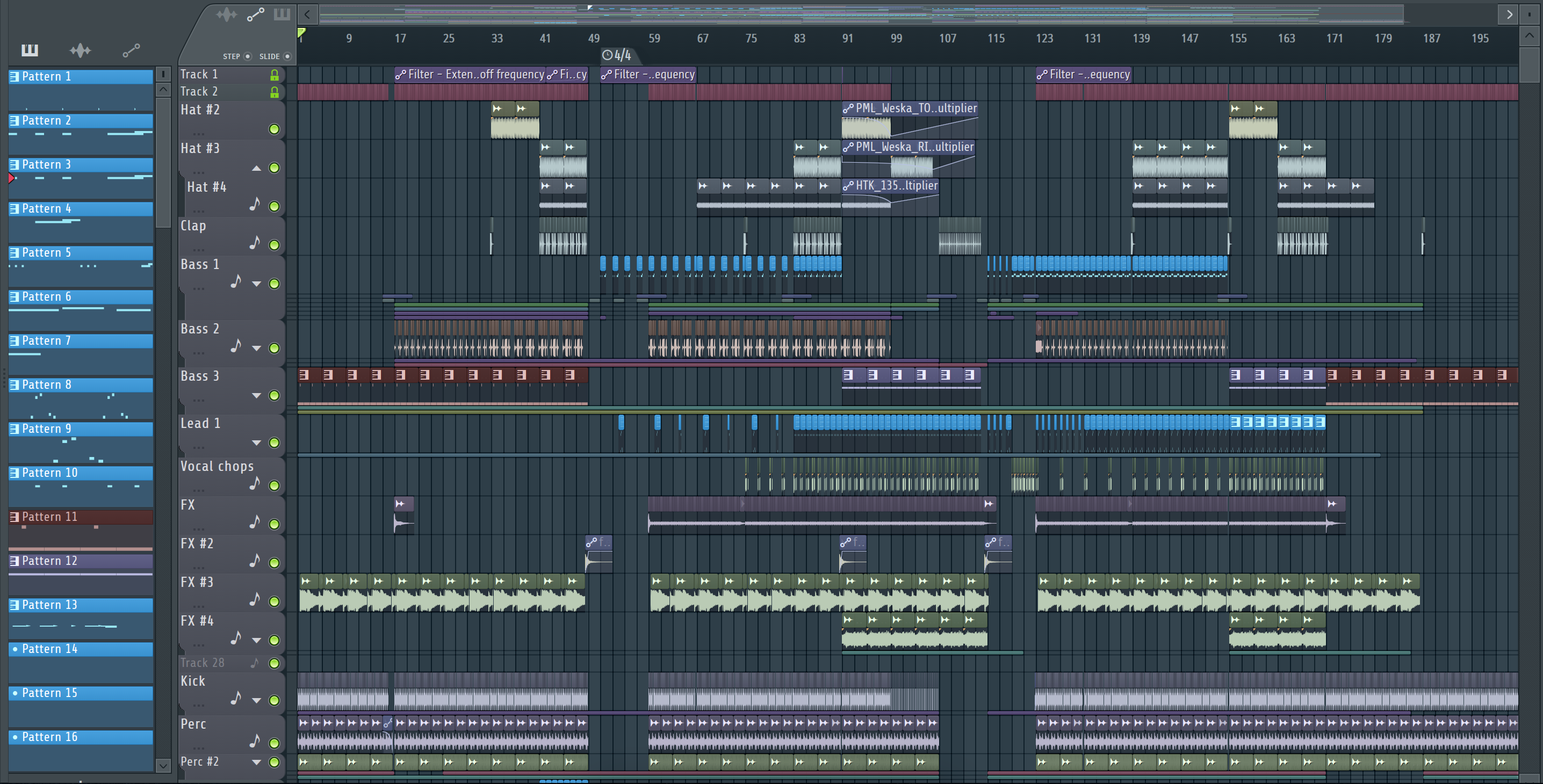Collapse Hat #3 track group arrow
The height and width of the screenshot is (784, 1543).
[256, 168]
